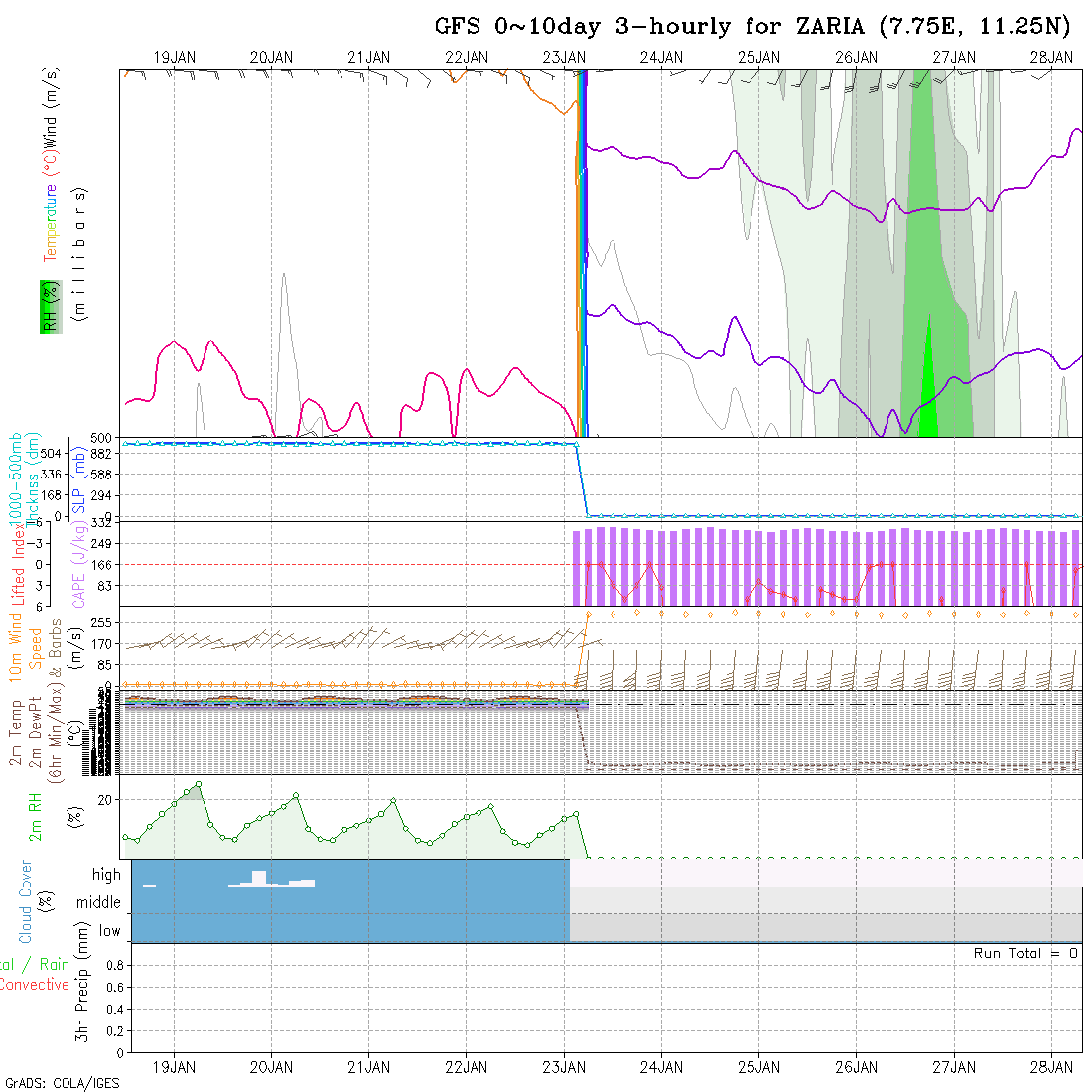Click the red 'Convective' precipitation legend label
Viewport: 1092px width, 1092px height.
tap(34, 985)
